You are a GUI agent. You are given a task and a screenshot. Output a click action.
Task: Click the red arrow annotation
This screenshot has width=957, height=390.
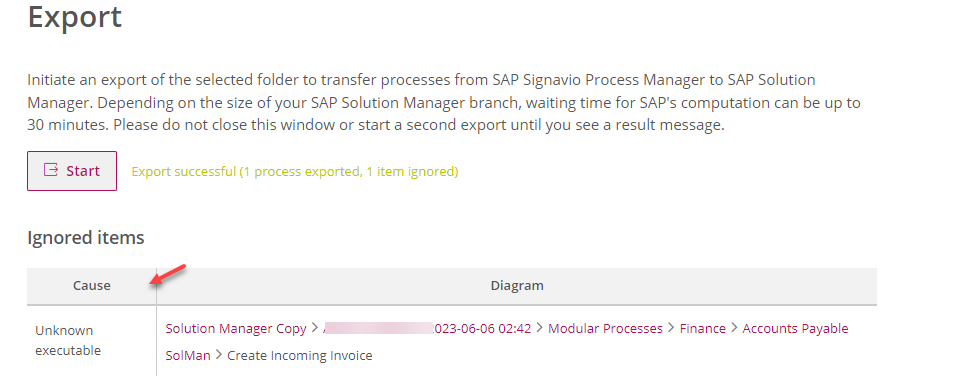(168, 274)
